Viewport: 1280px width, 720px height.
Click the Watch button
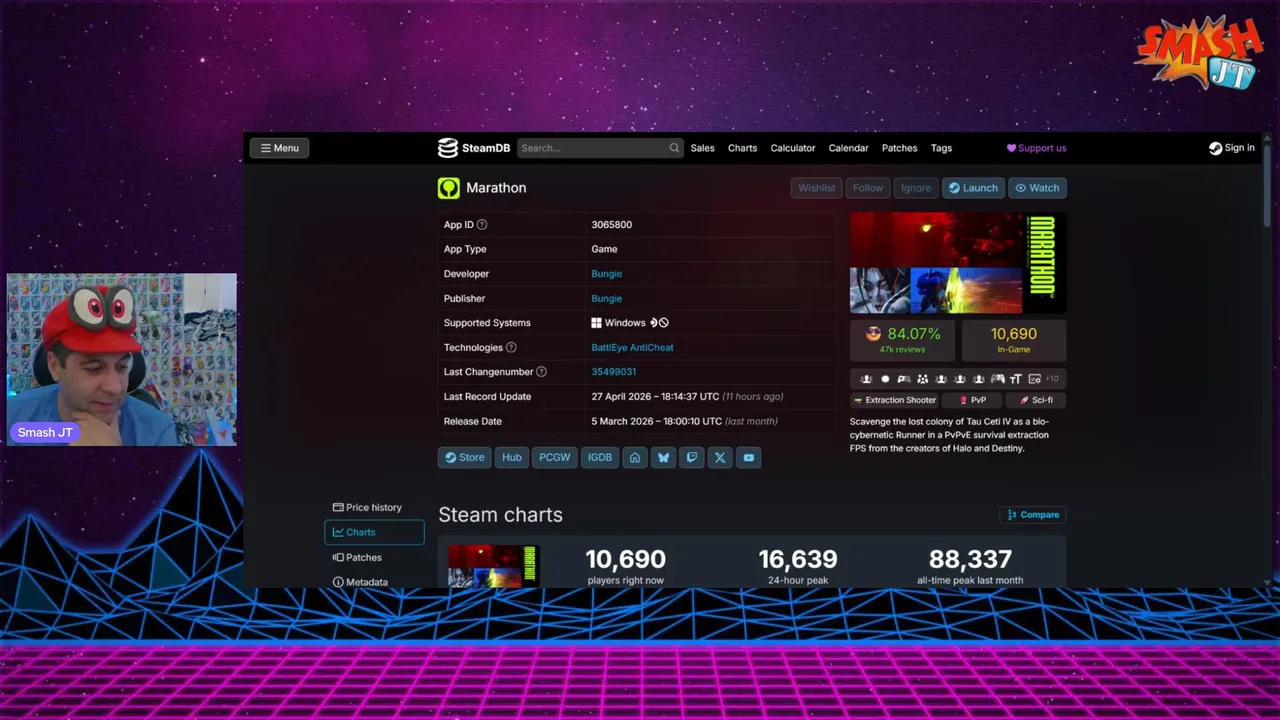coord(1037,188)
